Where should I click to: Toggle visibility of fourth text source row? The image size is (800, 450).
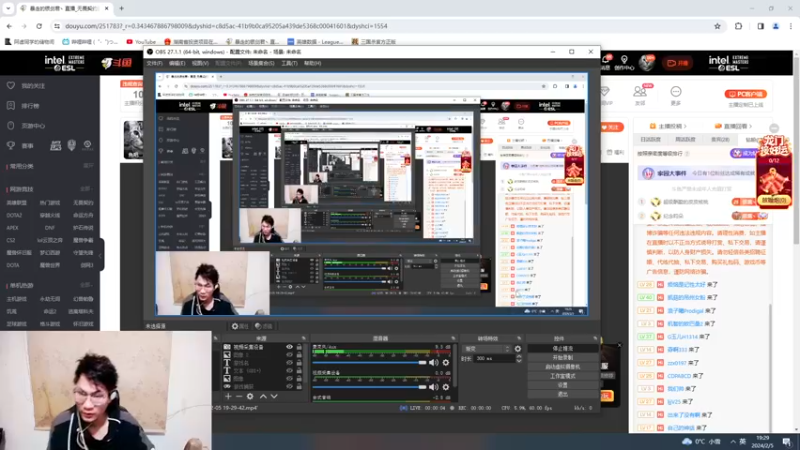click(289, 370)
